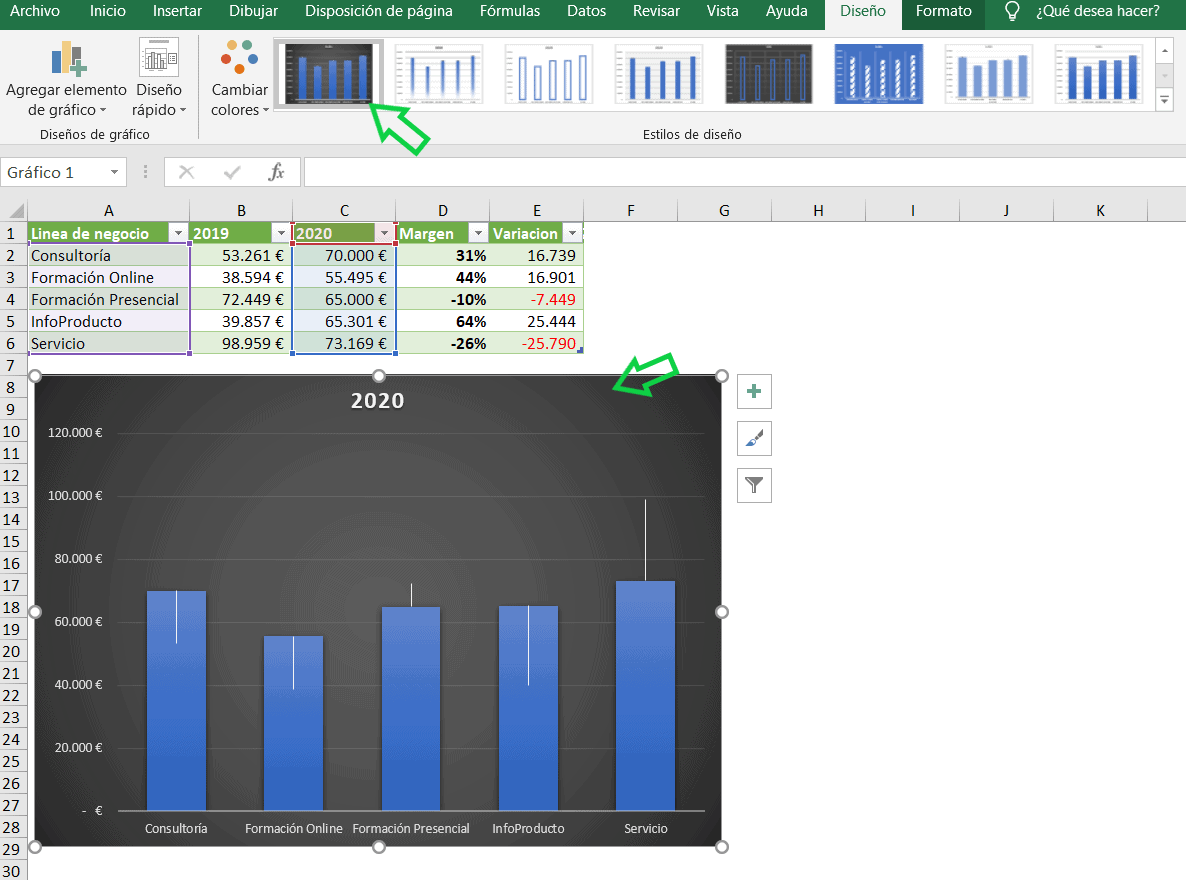Select the dark background chart style thumbnail
The width and height of the screenshot is (1186, 880).
coord(328,74)
